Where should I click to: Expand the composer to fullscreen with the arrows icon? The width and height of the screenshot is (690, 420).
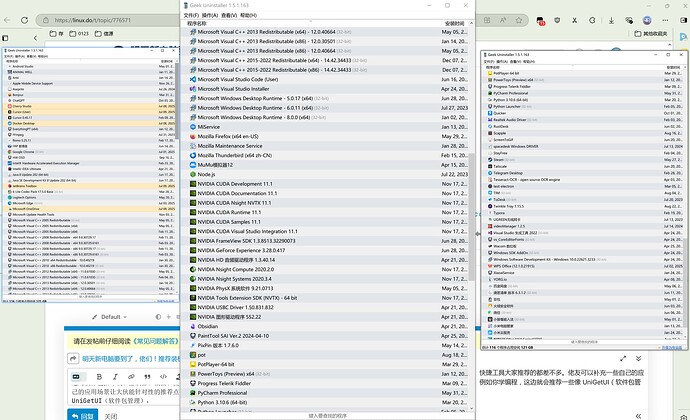coord(623,358)
